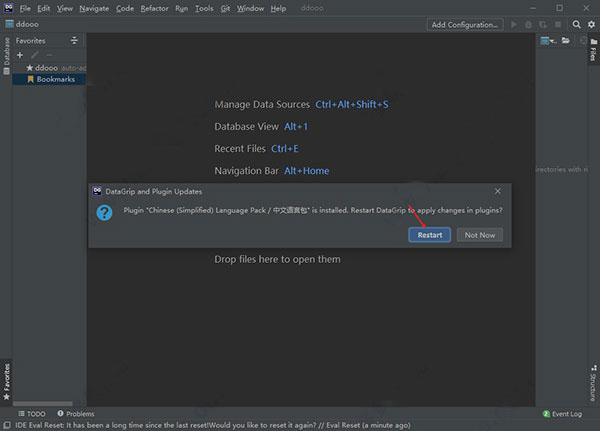Click the database cylinder icon on side tab
The width and height of the screenshot is (600, 431).
point(7,71)
